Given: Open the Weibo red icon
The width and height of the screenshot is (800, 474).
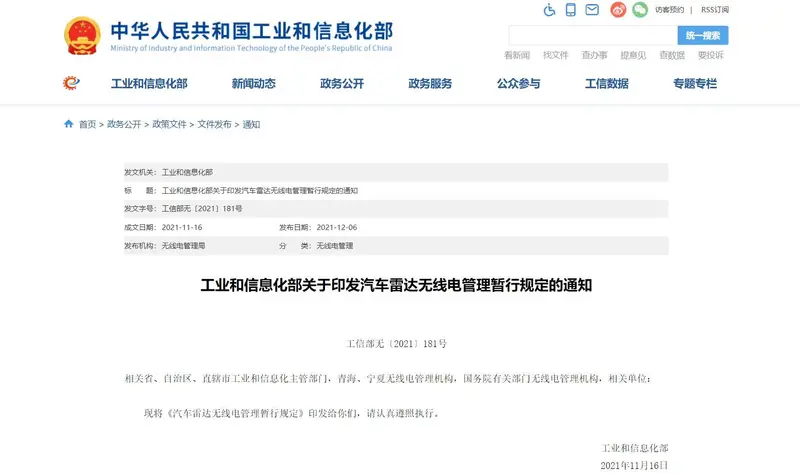Looking at the screenshot, I should 618,10.
